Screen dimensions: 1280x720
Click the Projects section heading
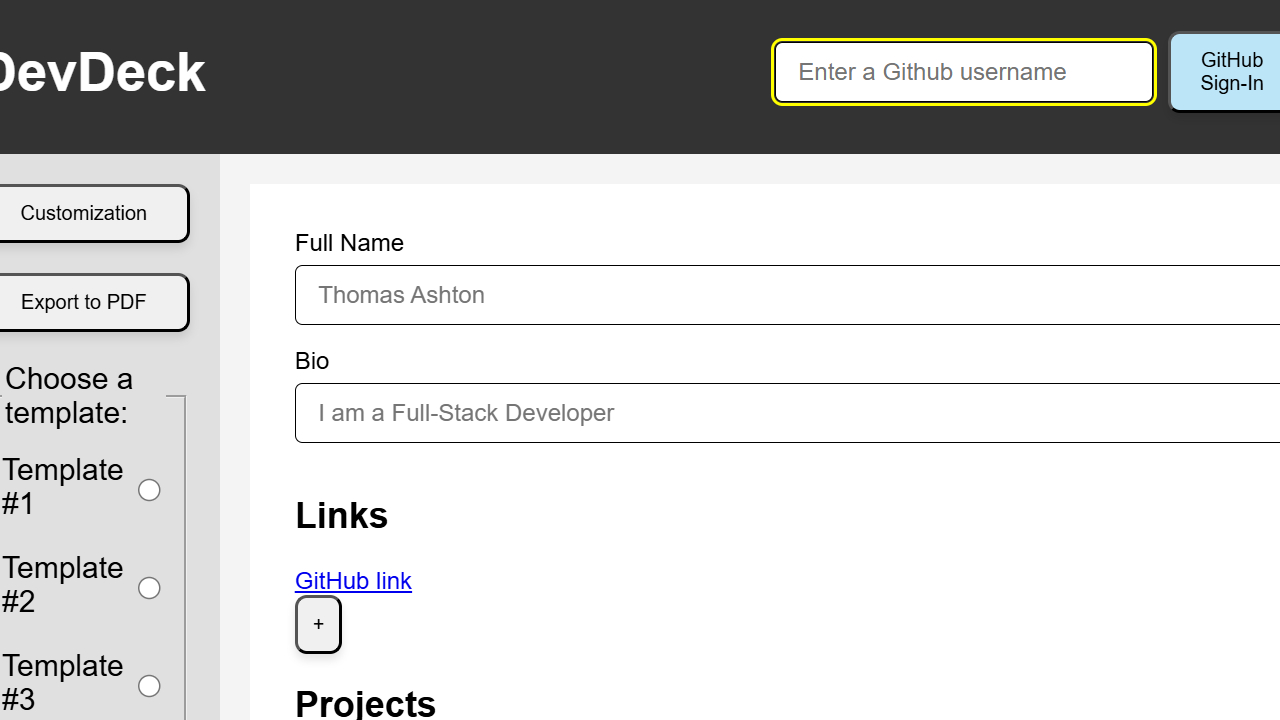click(365, 703)
